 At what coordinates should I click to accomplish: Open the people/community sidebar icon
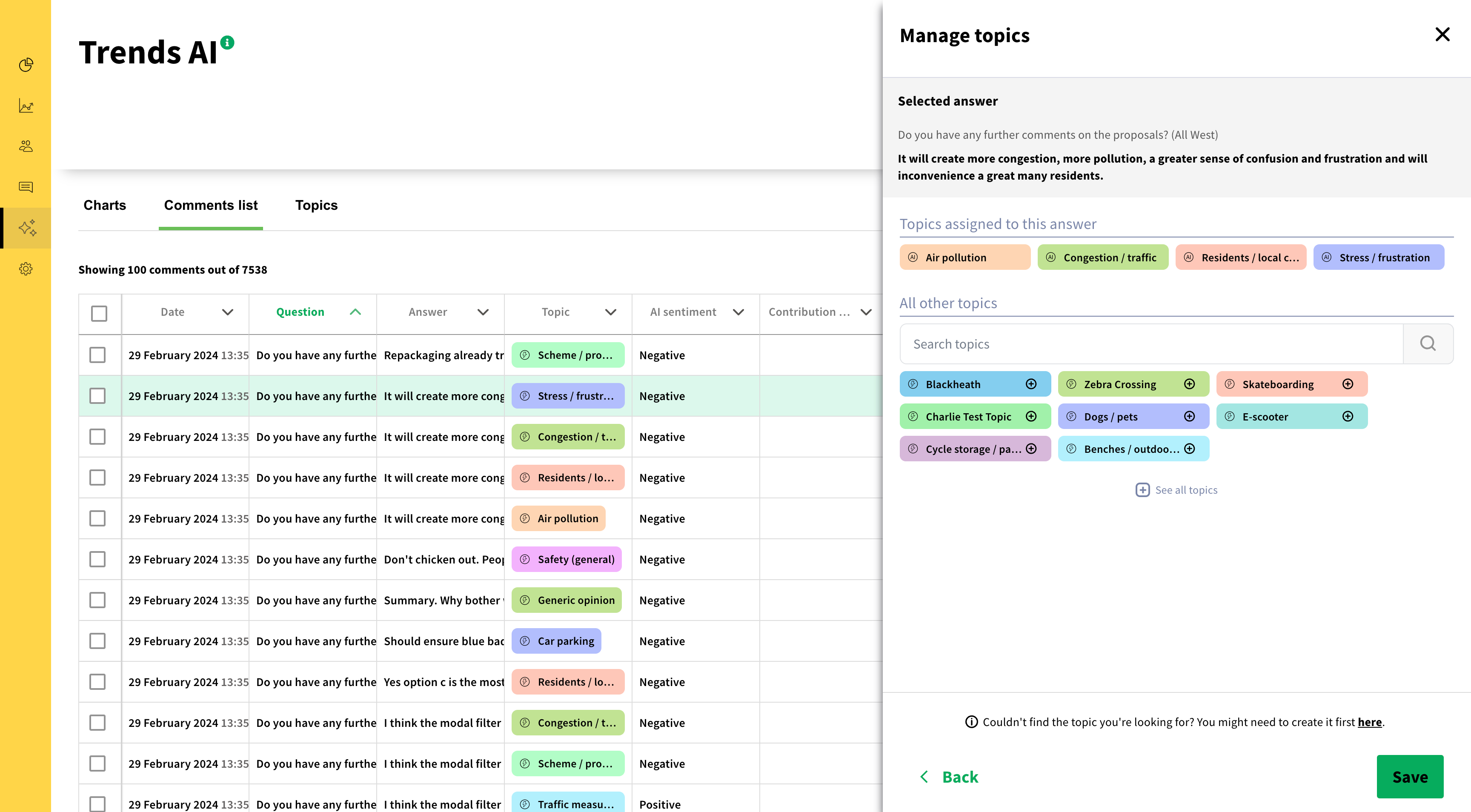tap(26, 146)
